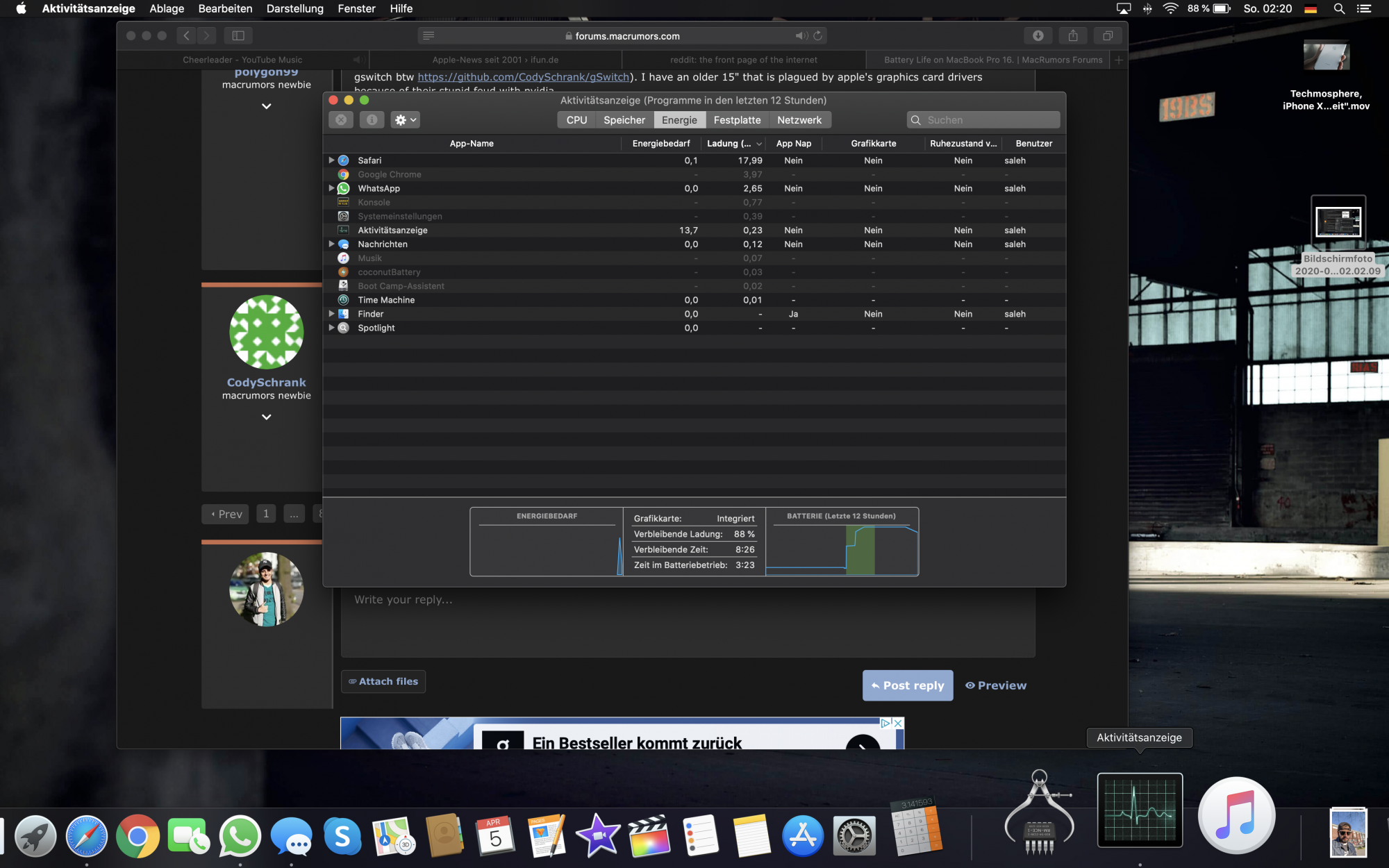Viewport: 1389px width, 868px height.
Task: Expand the Safari process row
Action: 331,160
